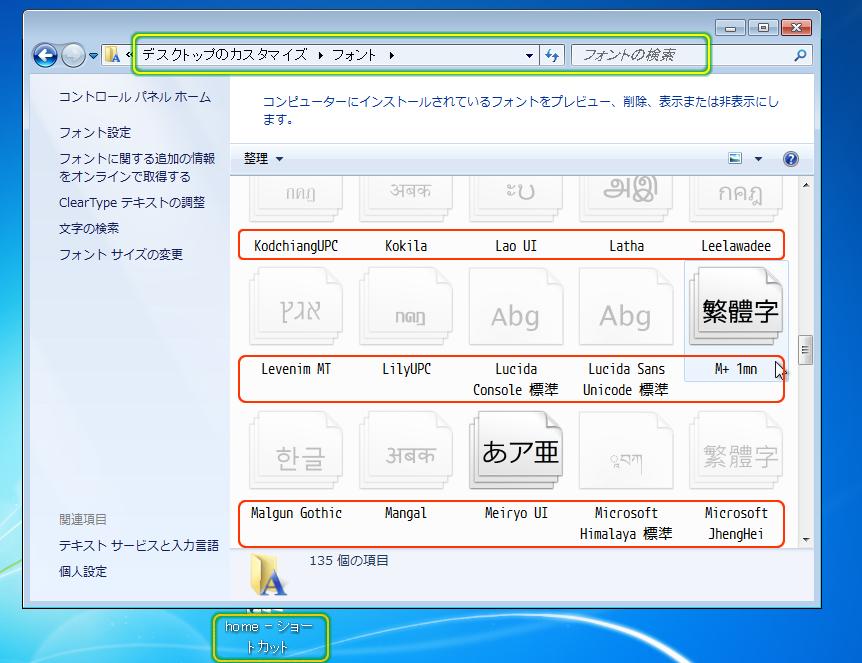Open フォントに関する追加の情報 online link
This screenshot has width=862, height=663.
click(137, 167)
